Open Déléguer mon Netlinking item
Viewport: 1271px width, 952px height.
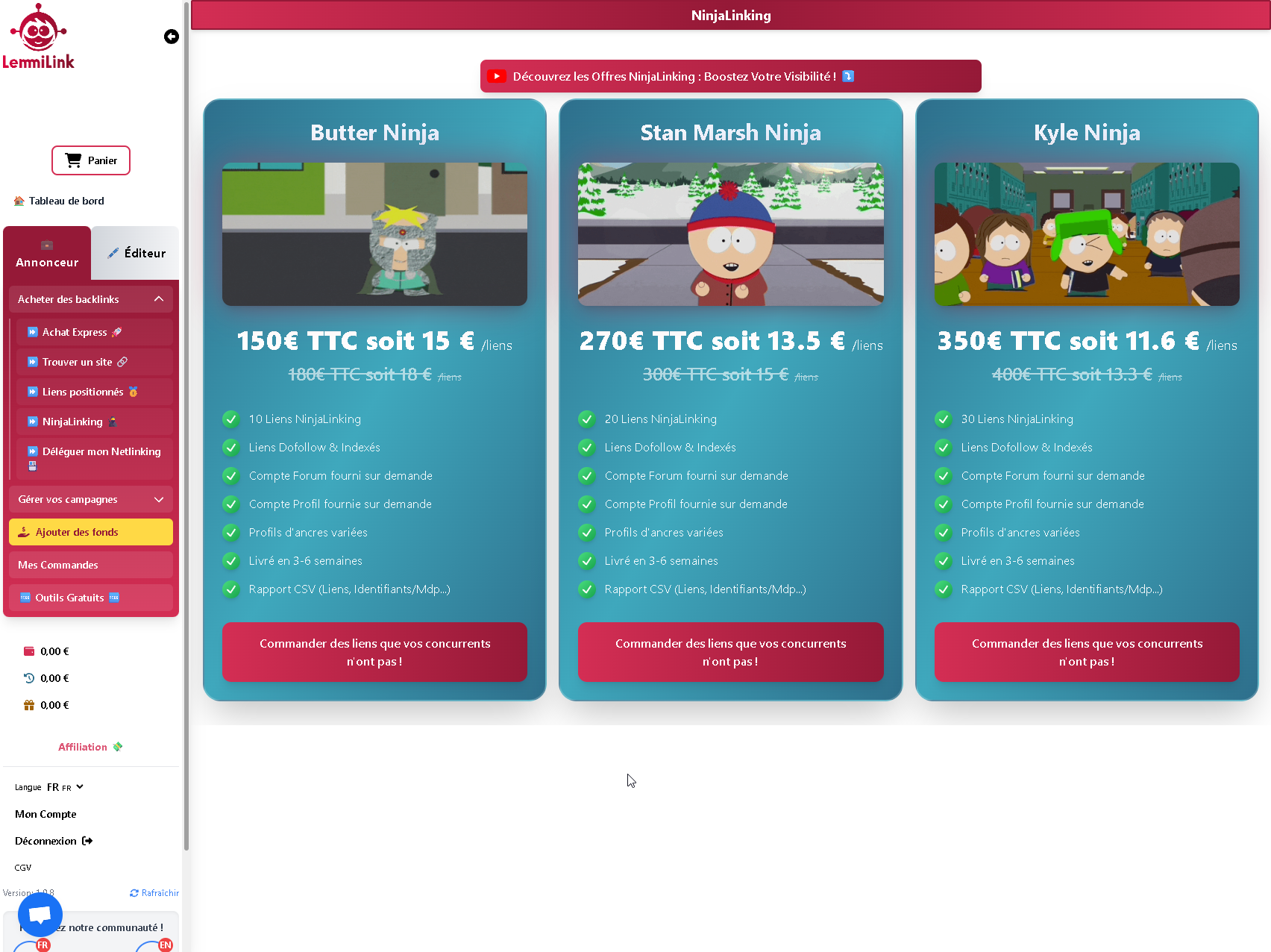click(94, 458)
